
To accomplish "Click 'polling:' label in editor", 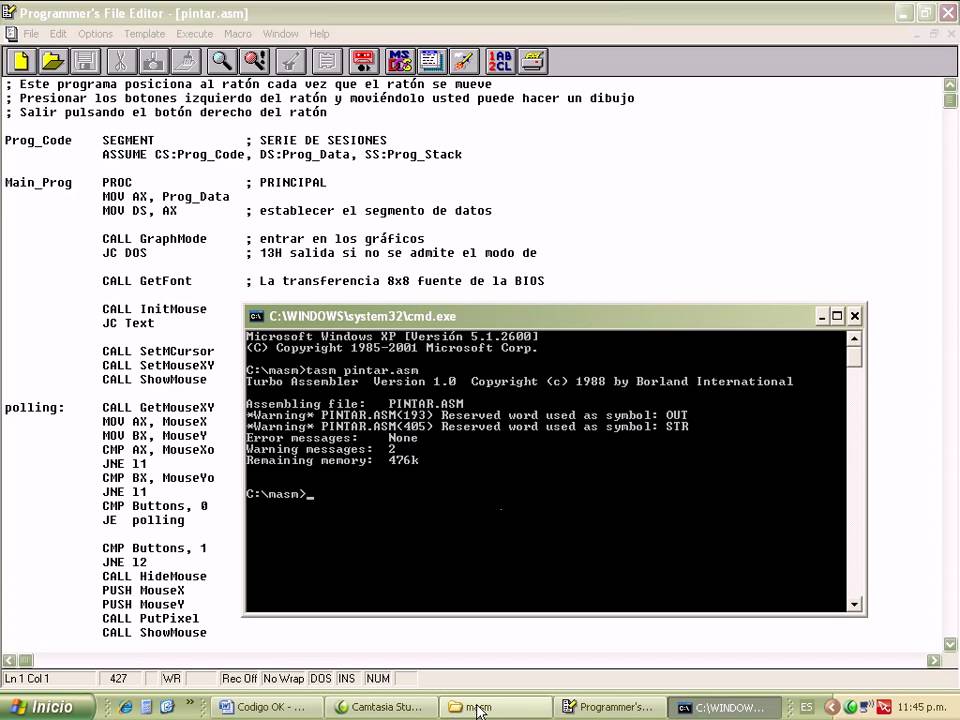I will (x=34, y=408).
